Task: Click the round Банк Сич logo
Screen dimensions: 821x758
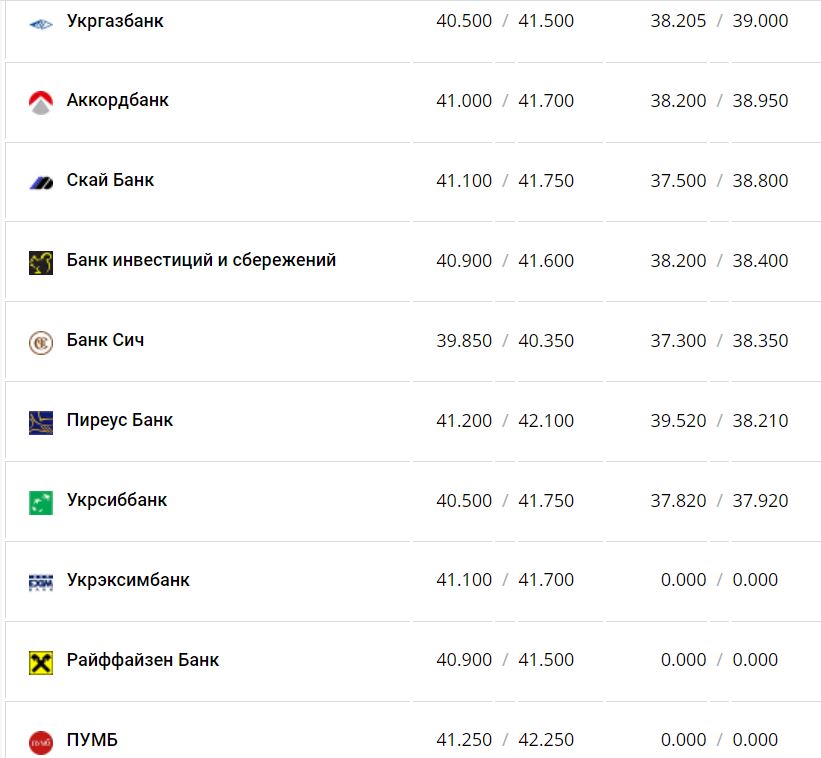Action: [40, 342]
